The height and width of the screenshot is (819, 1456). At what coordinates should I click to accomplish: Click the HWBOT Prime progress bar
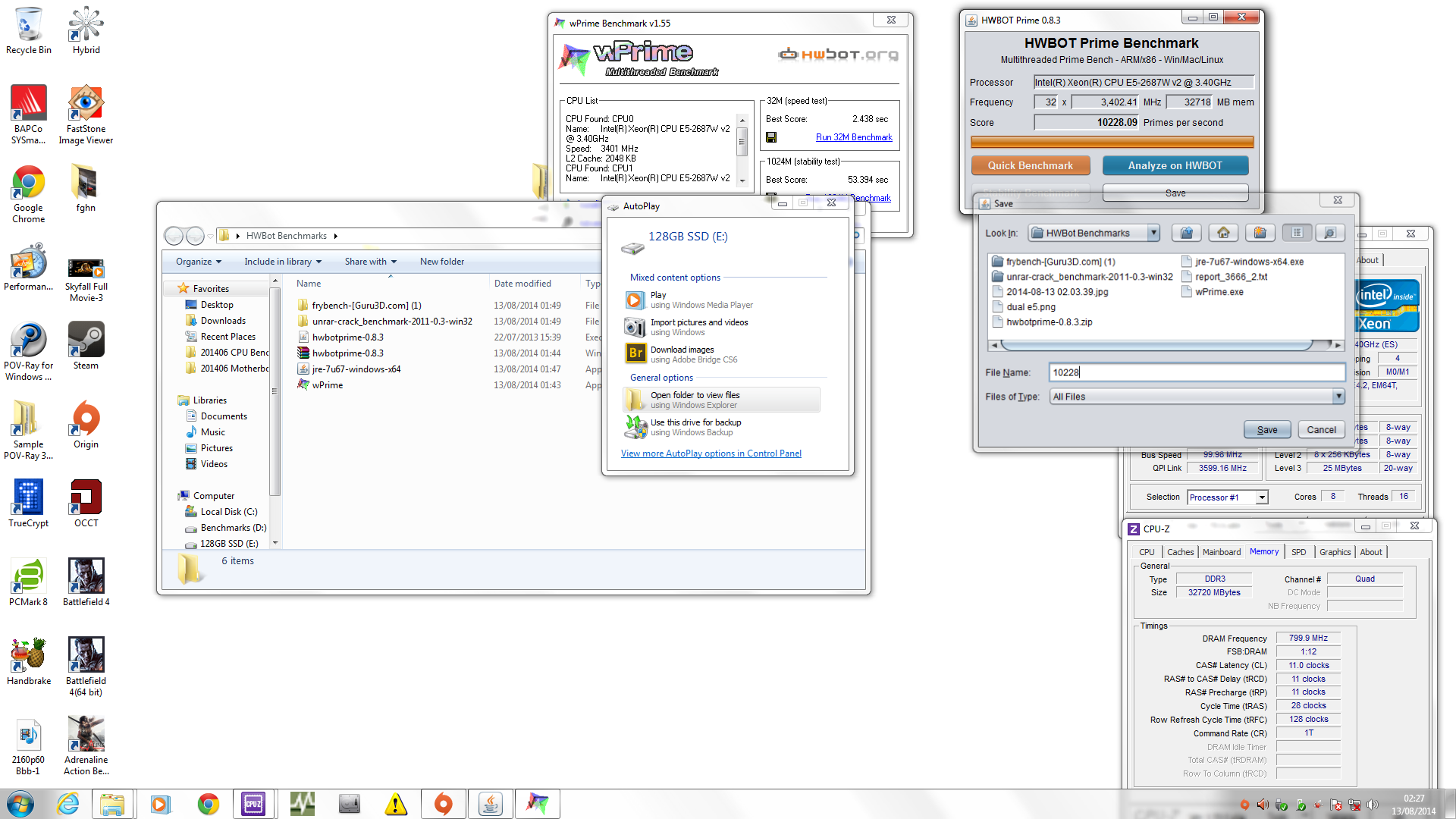pyautogui.click(x=1112, y=142)
